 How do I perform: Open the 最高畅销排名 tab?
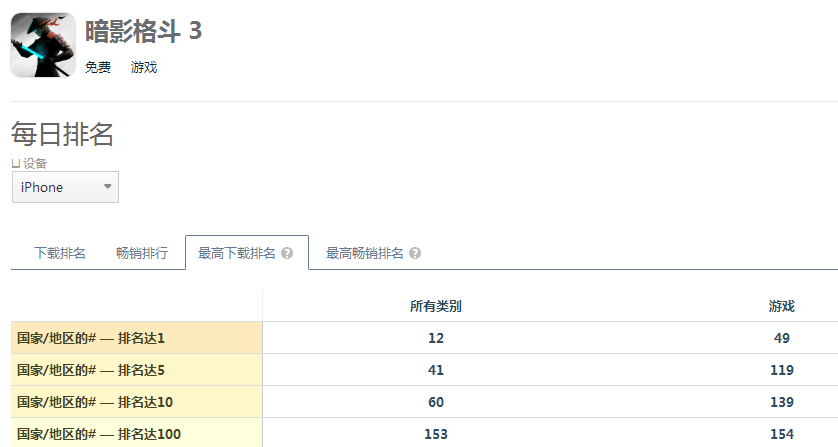click(x=365, y=253)
